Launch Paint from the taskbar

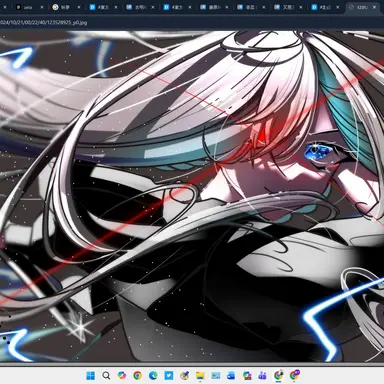(184, 376)
